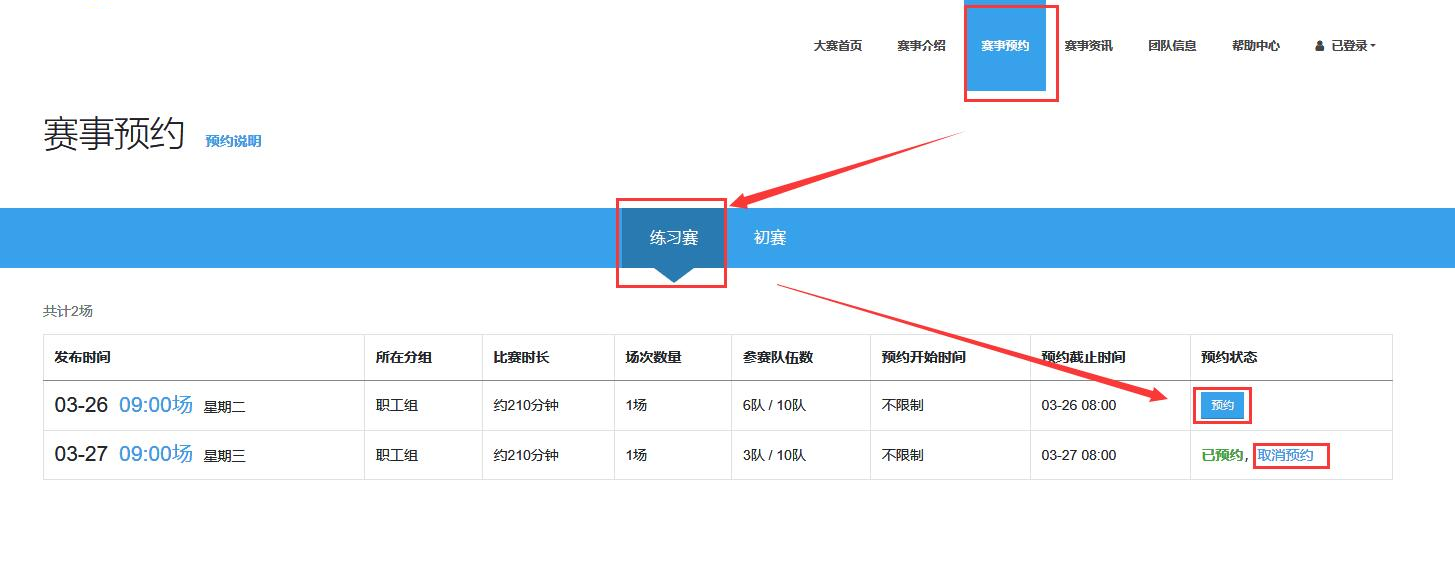Click the 星期三 weekday label

click(224, 457)
